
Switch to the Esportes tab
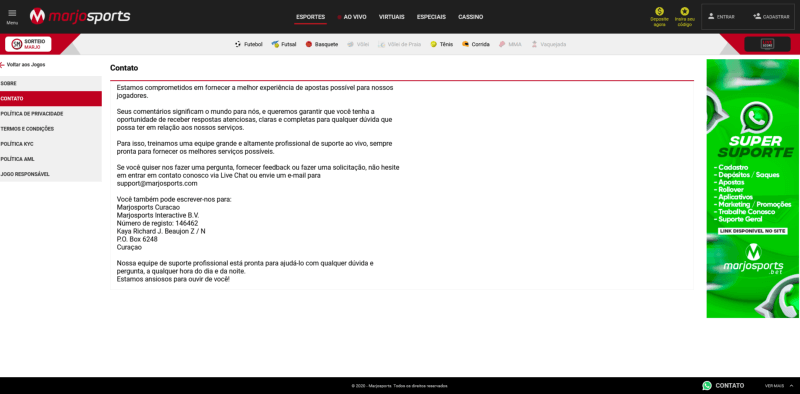(310, 17)
